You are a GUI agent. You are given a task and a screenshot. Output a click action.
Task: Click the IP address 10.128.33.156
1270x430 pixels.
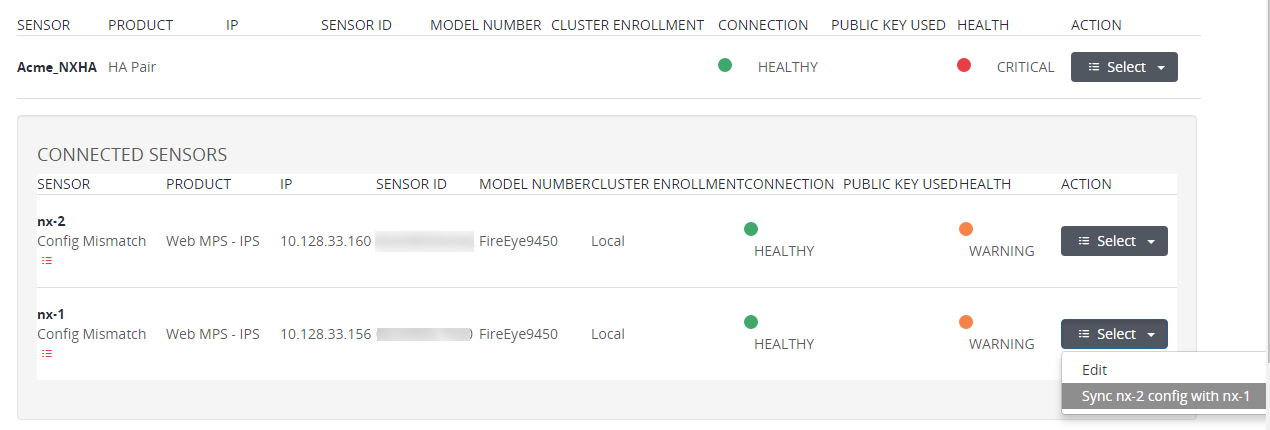point(325,334)
